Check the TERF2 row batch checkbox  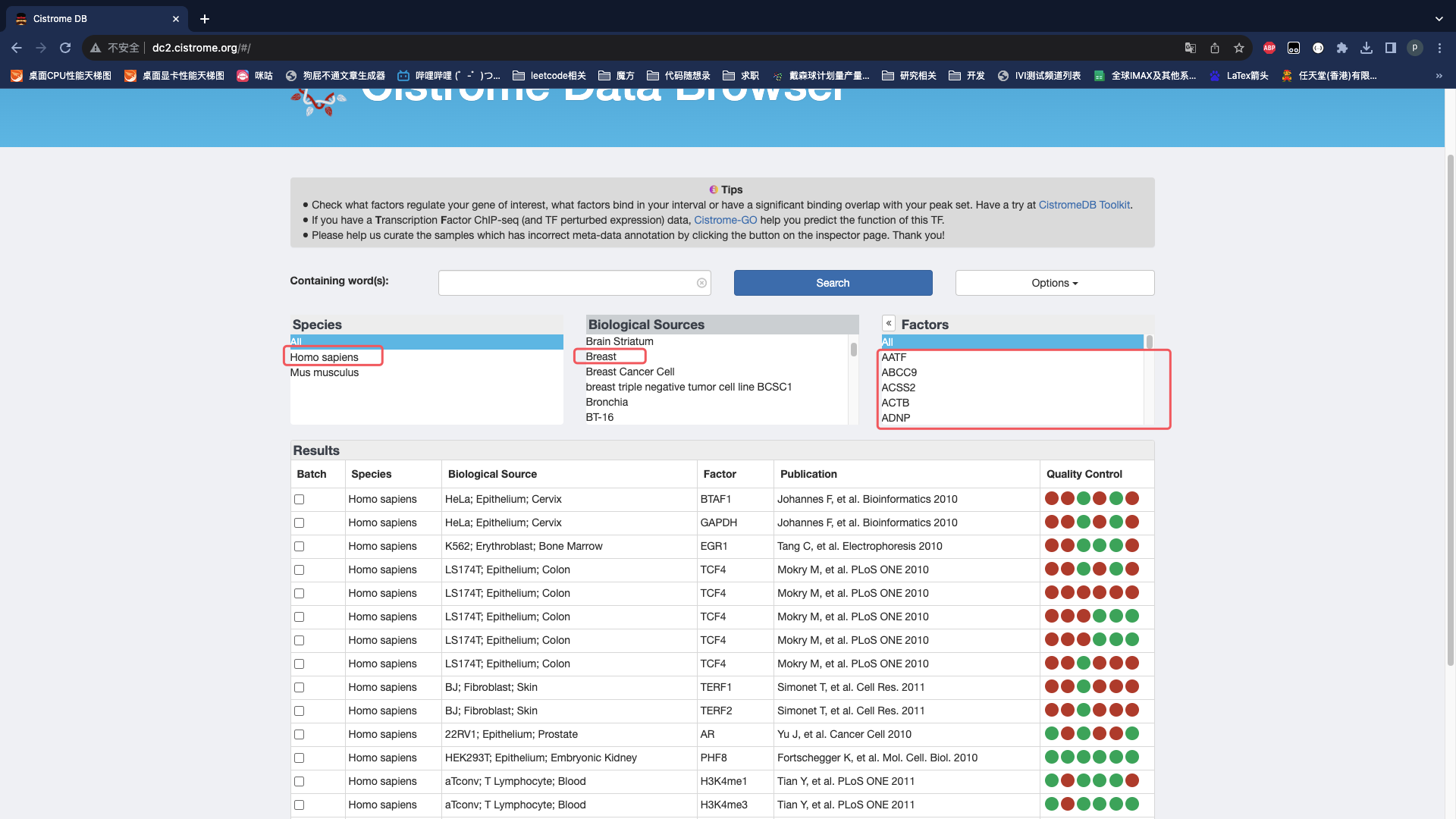pyautogui.click(x=300, y=711)
